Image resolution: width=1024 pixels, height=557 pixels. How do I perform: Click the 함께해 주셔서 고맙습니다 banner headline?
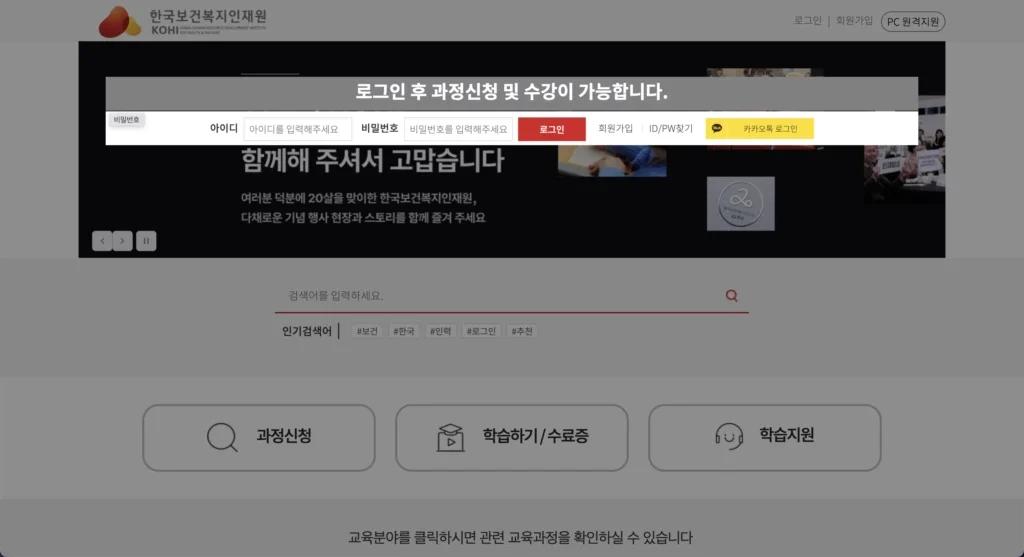pyautogui.click(x=372, y=161)
